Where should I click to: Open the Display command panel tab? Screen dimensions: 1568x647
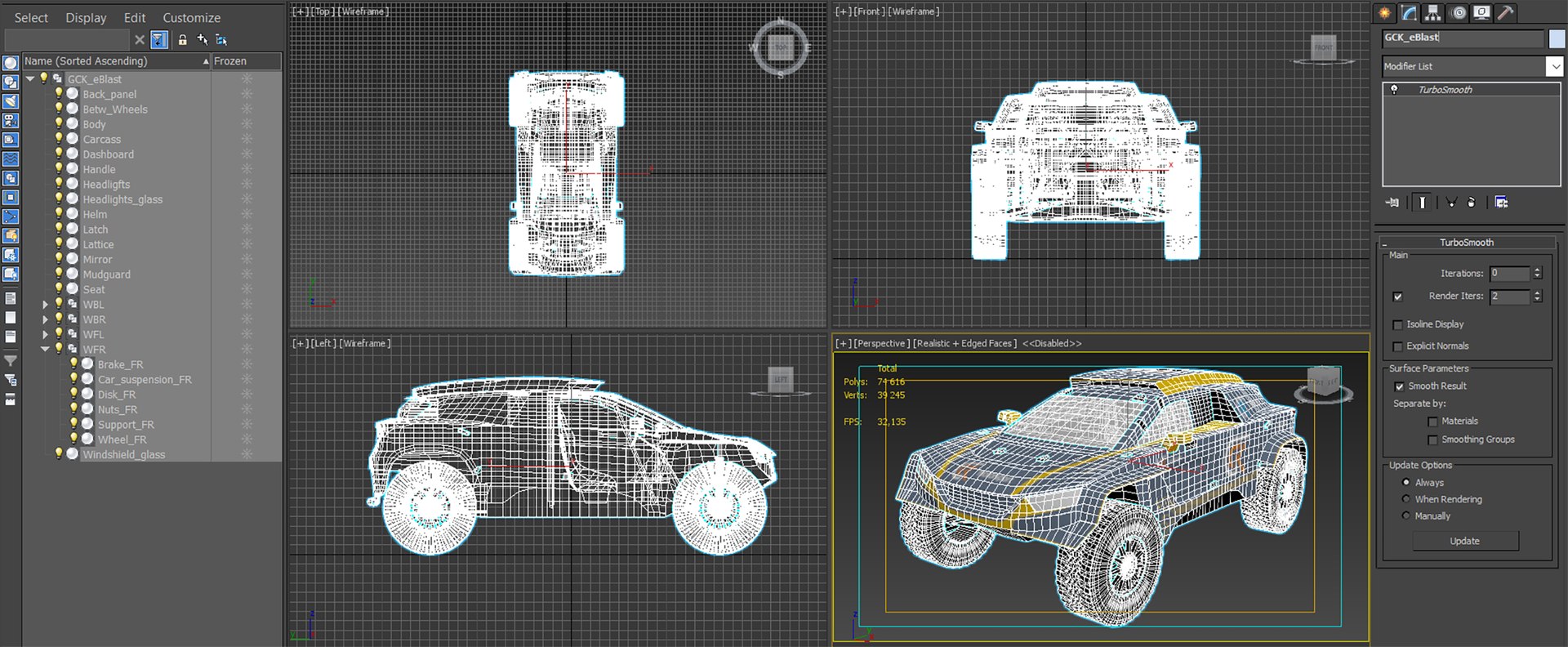[1481, 13]
